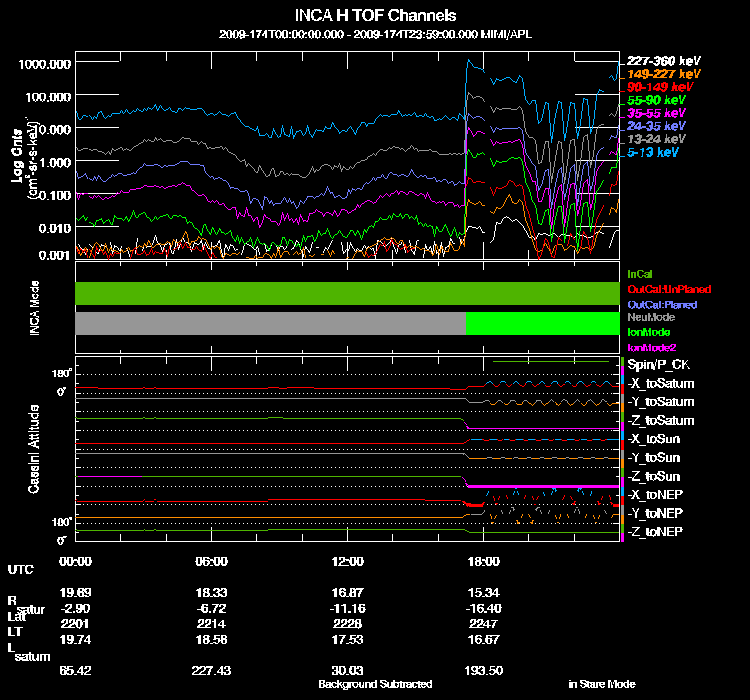Click the bright green IonMode bar segment
750x700 pixels.
542,323
